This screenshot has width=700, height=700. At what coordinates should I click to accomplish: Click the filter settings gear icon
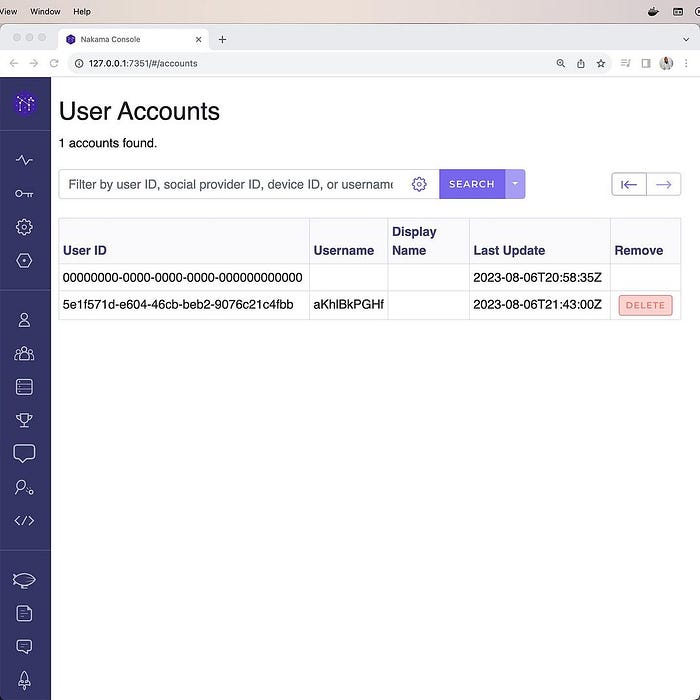[419, 184]
